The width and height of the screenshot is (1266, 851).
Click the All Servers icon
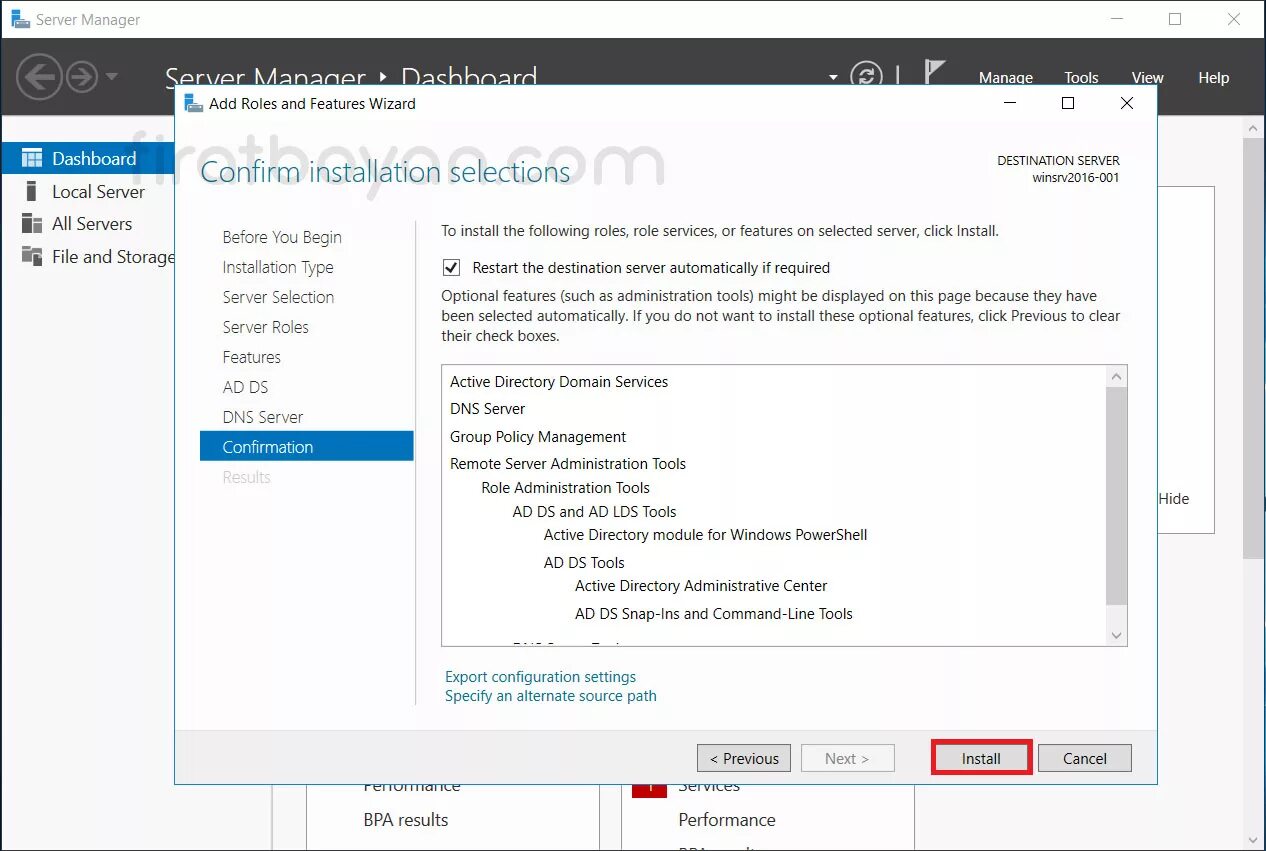coord(32,224)
